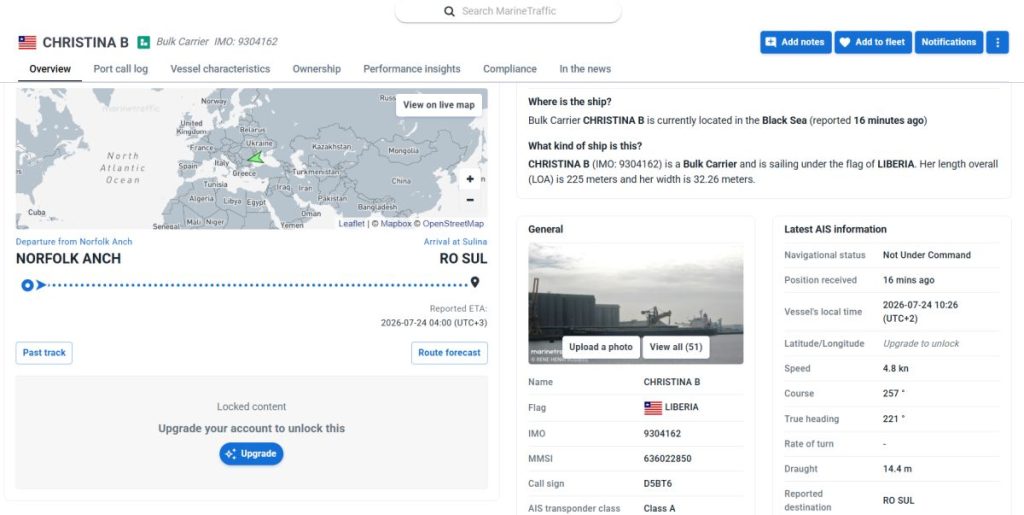The image size is (1024, 515).
Task: Click the green bulk carrier type icon
Action: point(144,42)
